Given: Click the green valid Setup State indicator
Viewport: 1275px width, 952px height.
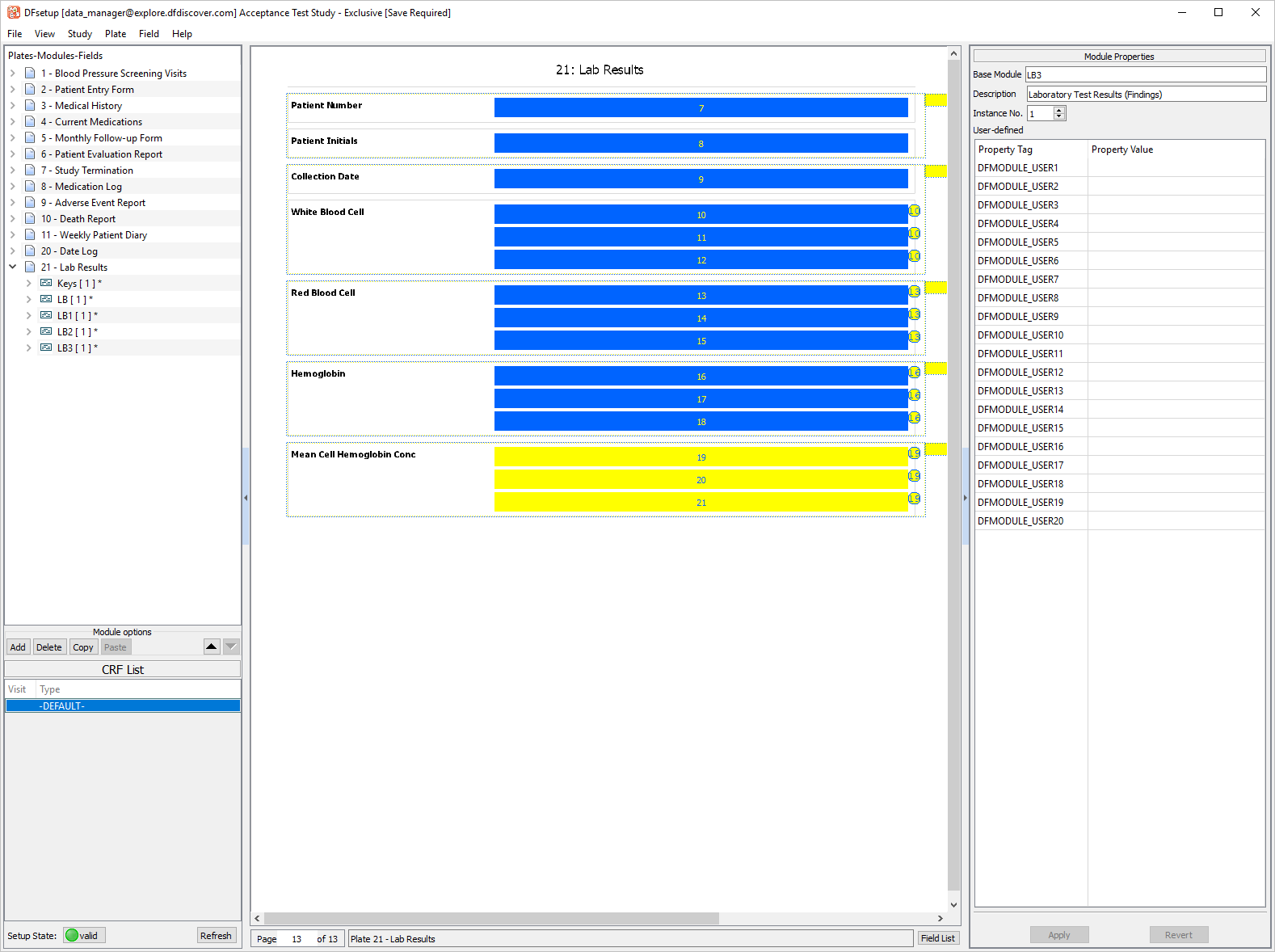Looking at the screenshot, I should [83, 935].
